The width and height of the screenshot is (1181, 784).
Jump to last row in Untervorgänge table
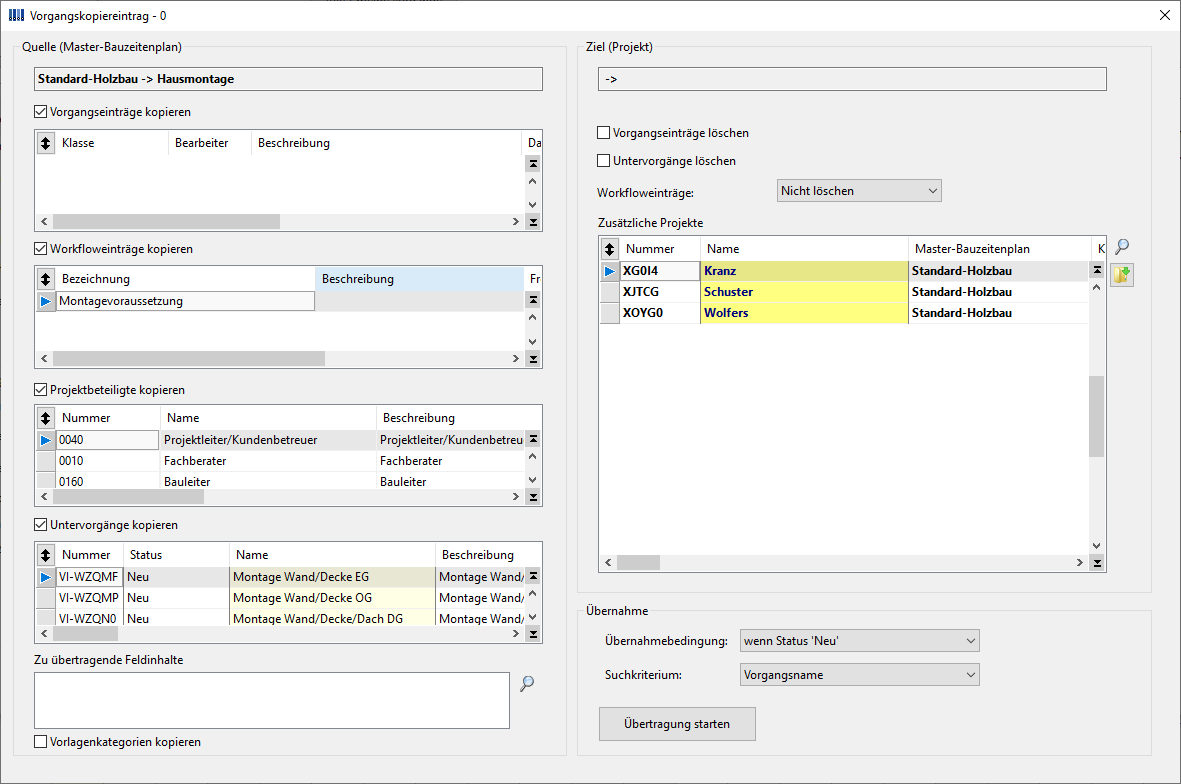coord(533,633)
